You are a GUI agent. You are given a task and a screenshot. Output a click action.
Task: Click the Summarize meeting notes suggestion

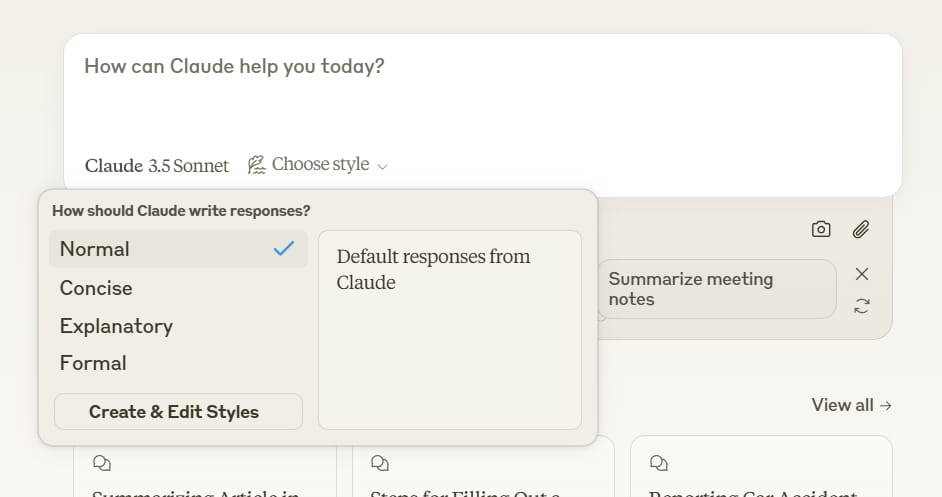click(716, 289)
